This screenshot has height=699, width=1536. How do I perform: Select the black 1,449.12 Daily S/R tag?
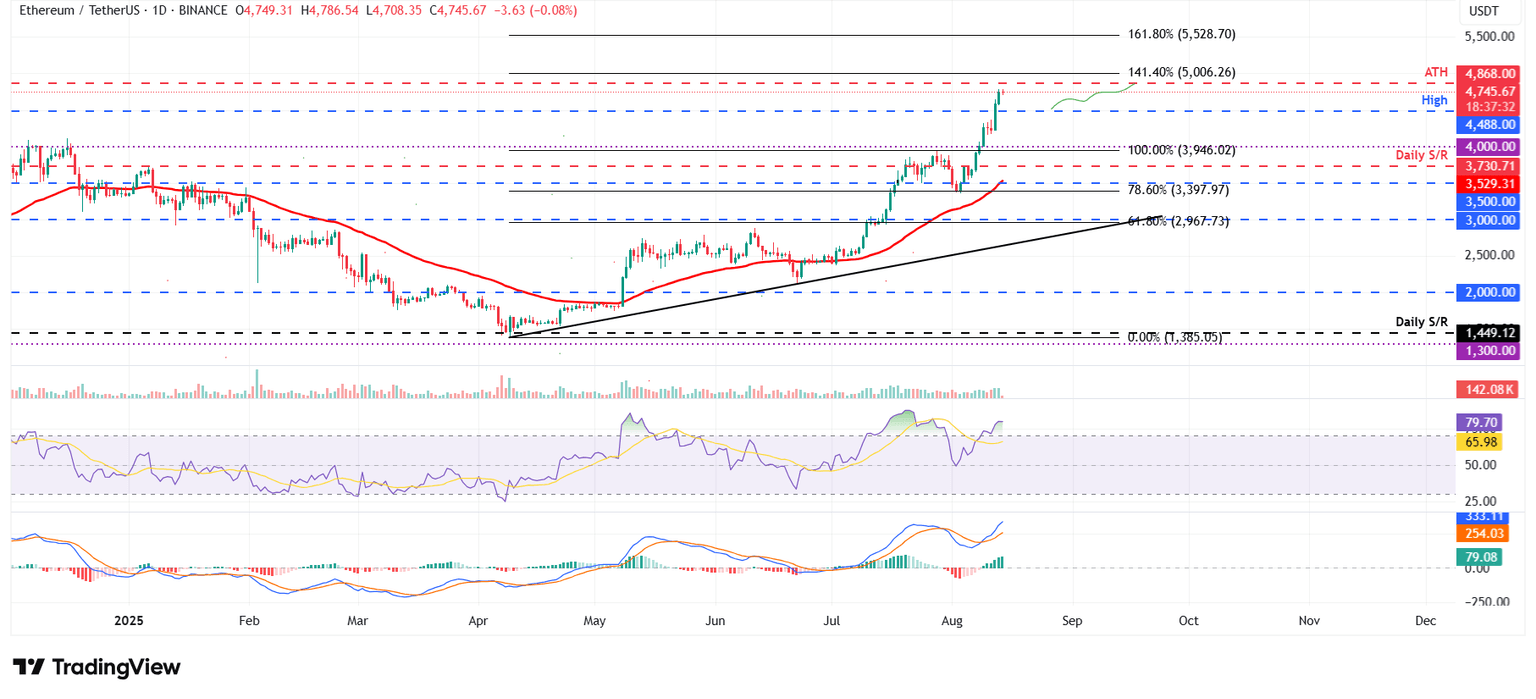click(1489, 332)
